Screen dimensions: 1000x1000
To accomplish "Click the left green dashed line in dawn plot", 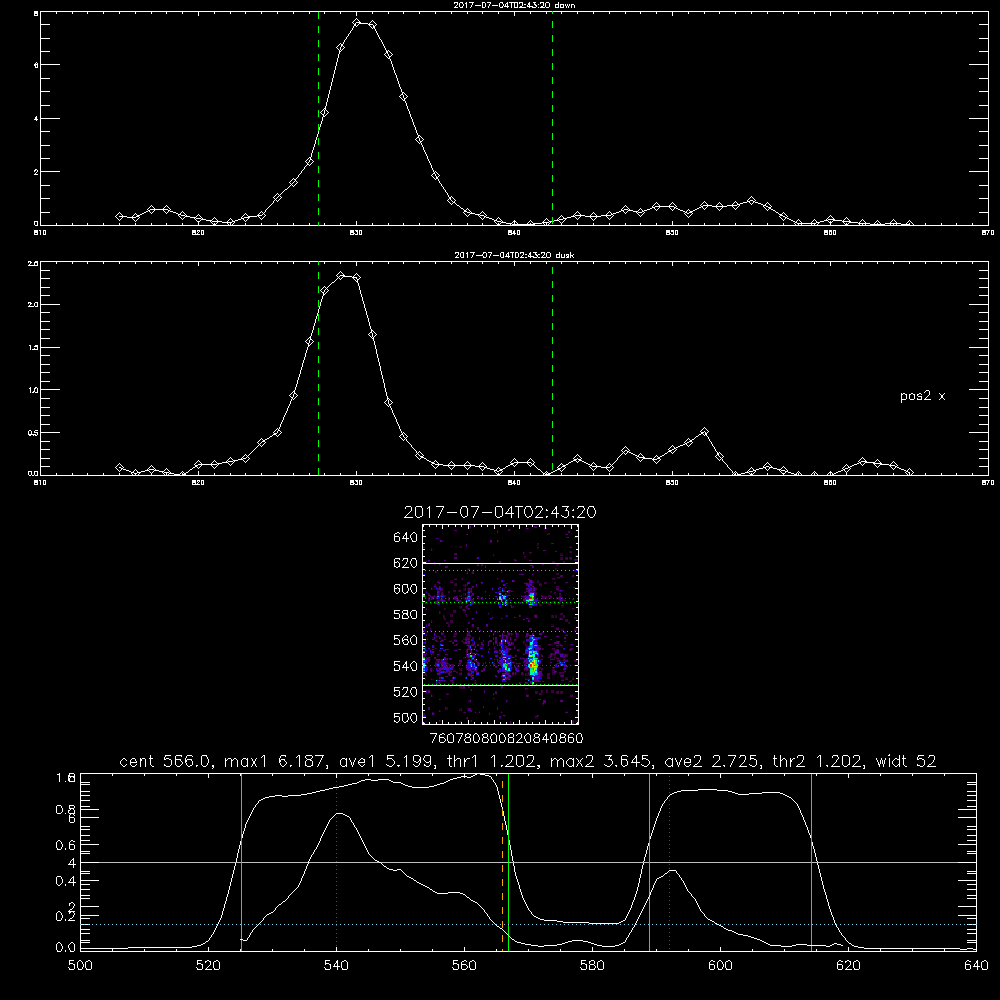I will (x=318, y=119).
